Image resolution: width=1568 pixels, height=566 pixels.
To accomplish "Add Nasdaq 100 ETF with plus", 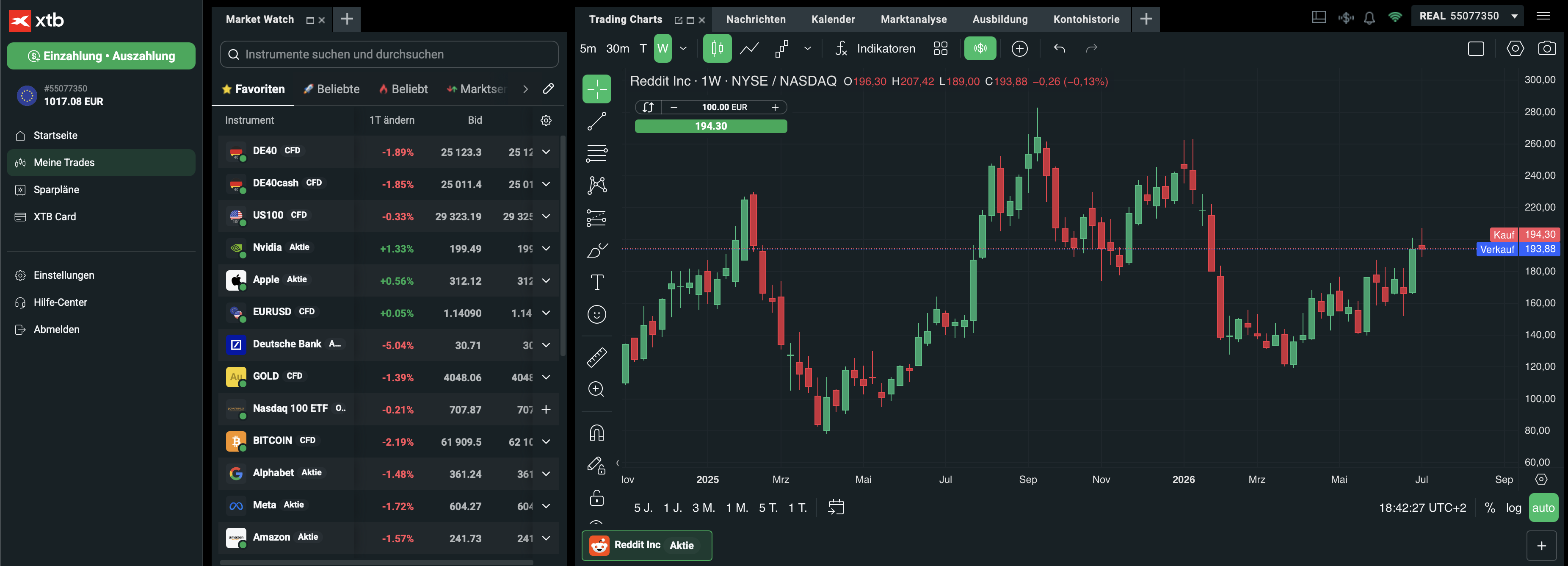I will (546, 409).
